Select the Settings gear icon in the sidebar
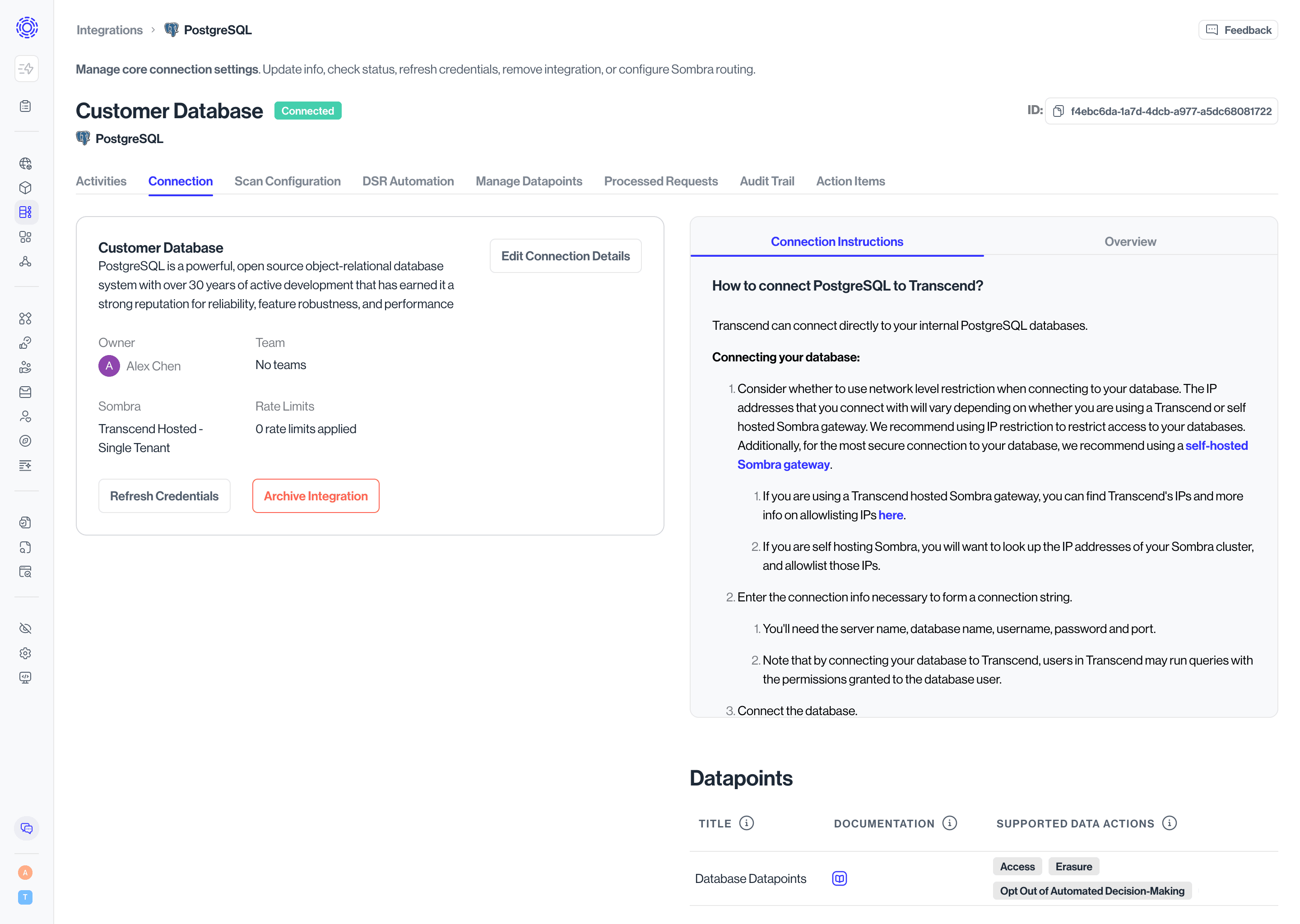Viewport: 1300px width, 924px height. click(26, 652)
